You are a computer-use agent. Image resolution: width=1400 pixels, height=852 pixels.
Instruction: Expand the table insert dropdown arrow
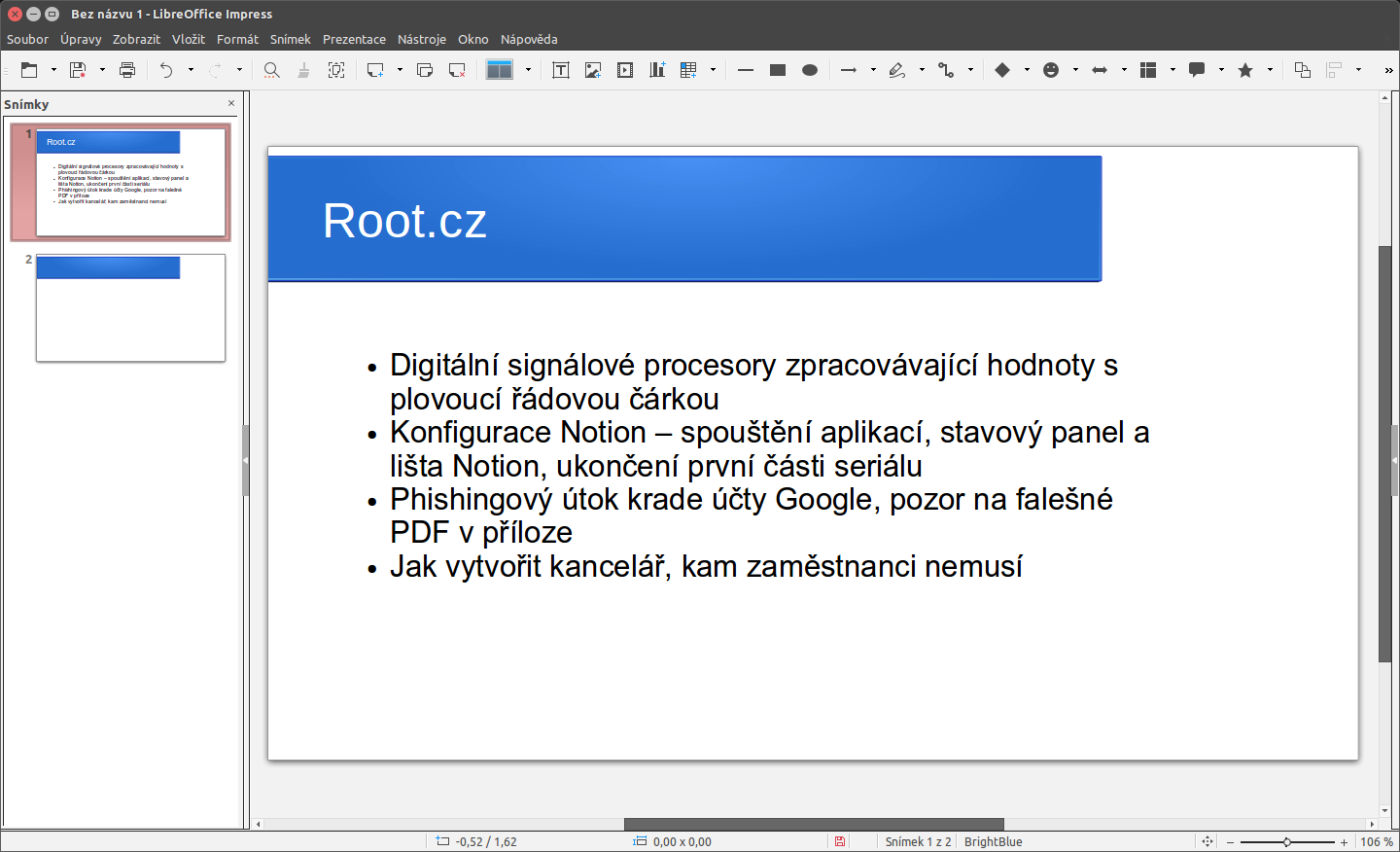713,70
